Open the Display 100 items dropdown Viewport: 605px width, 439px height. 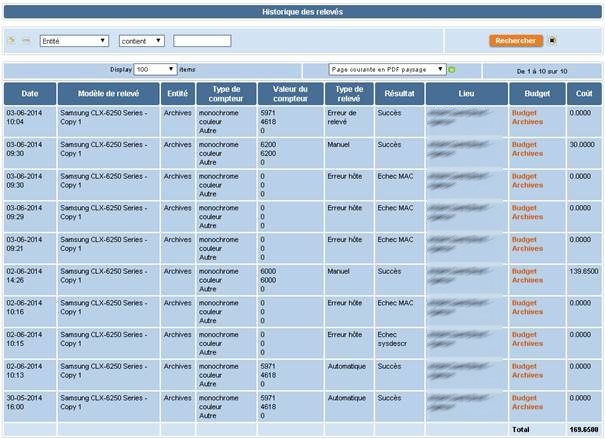click(155, 69)
